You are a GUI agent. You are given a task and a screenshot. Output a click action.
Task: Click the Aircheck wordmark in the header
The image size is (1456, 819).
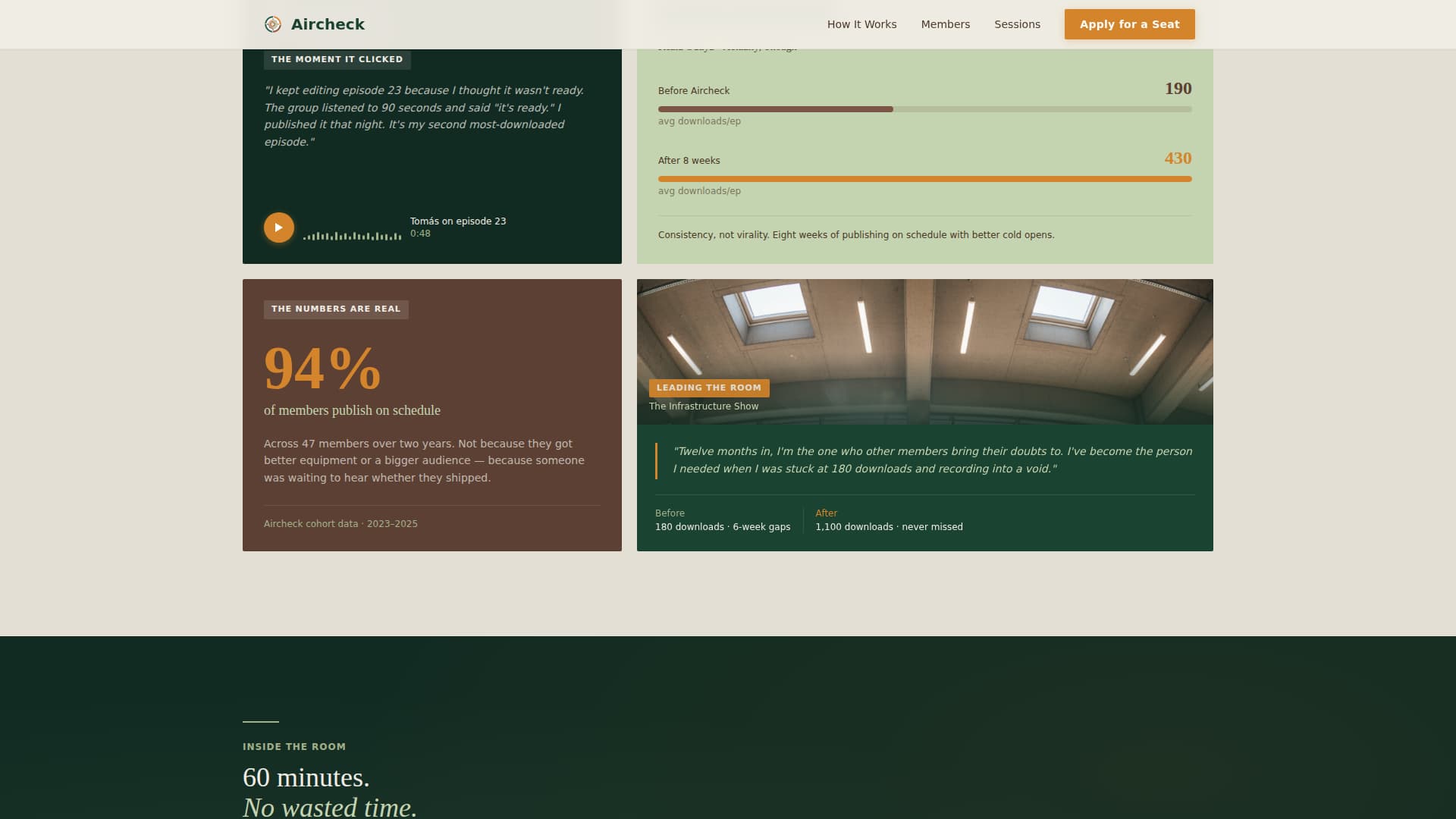[x=328, y=24]
